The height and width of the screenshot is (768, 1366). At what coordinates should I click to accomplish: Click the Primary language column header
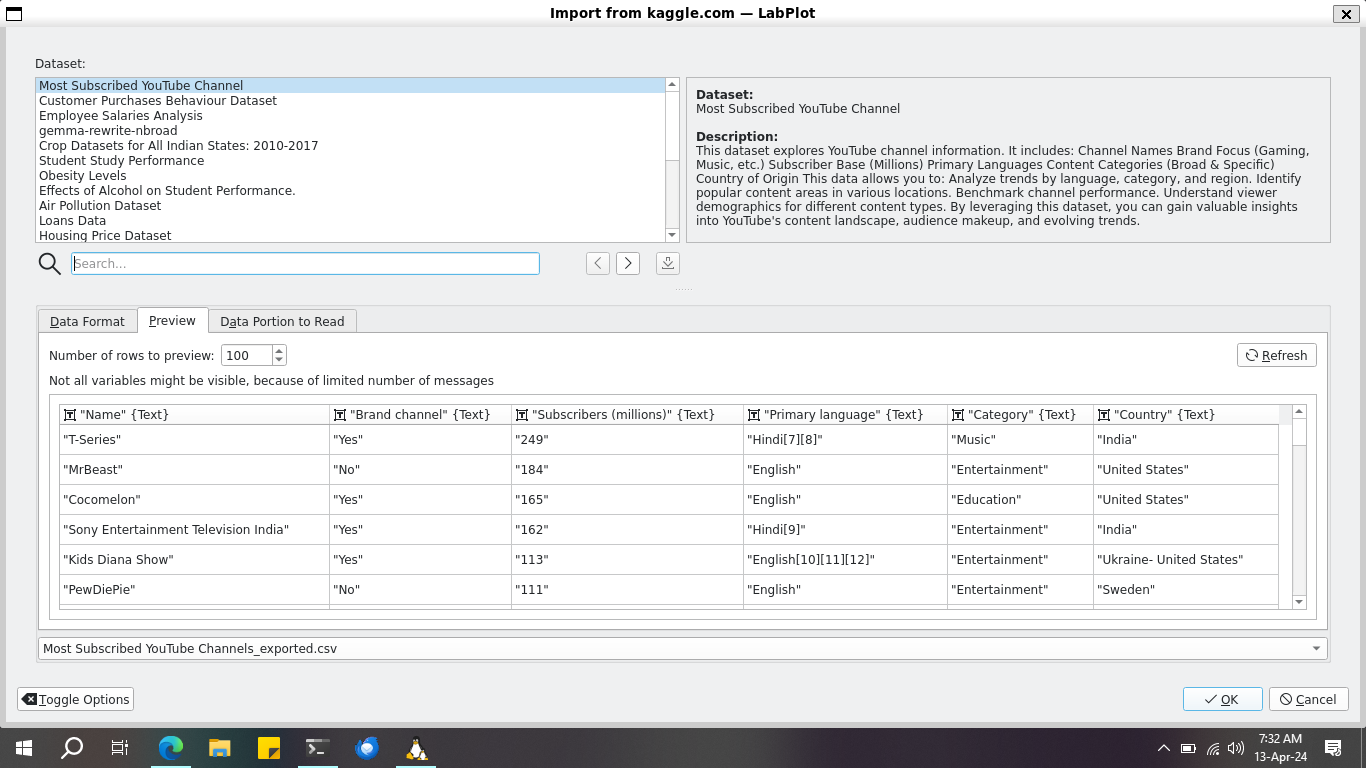click(x=845, y=414)
